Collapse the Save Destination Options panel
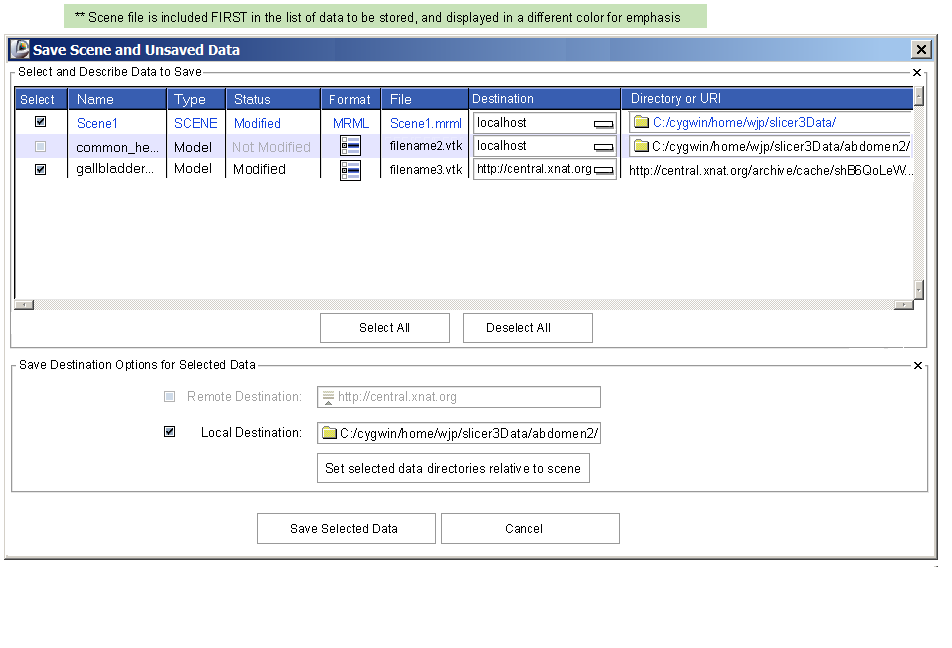The image size is (952, 648). coord(917,366)
